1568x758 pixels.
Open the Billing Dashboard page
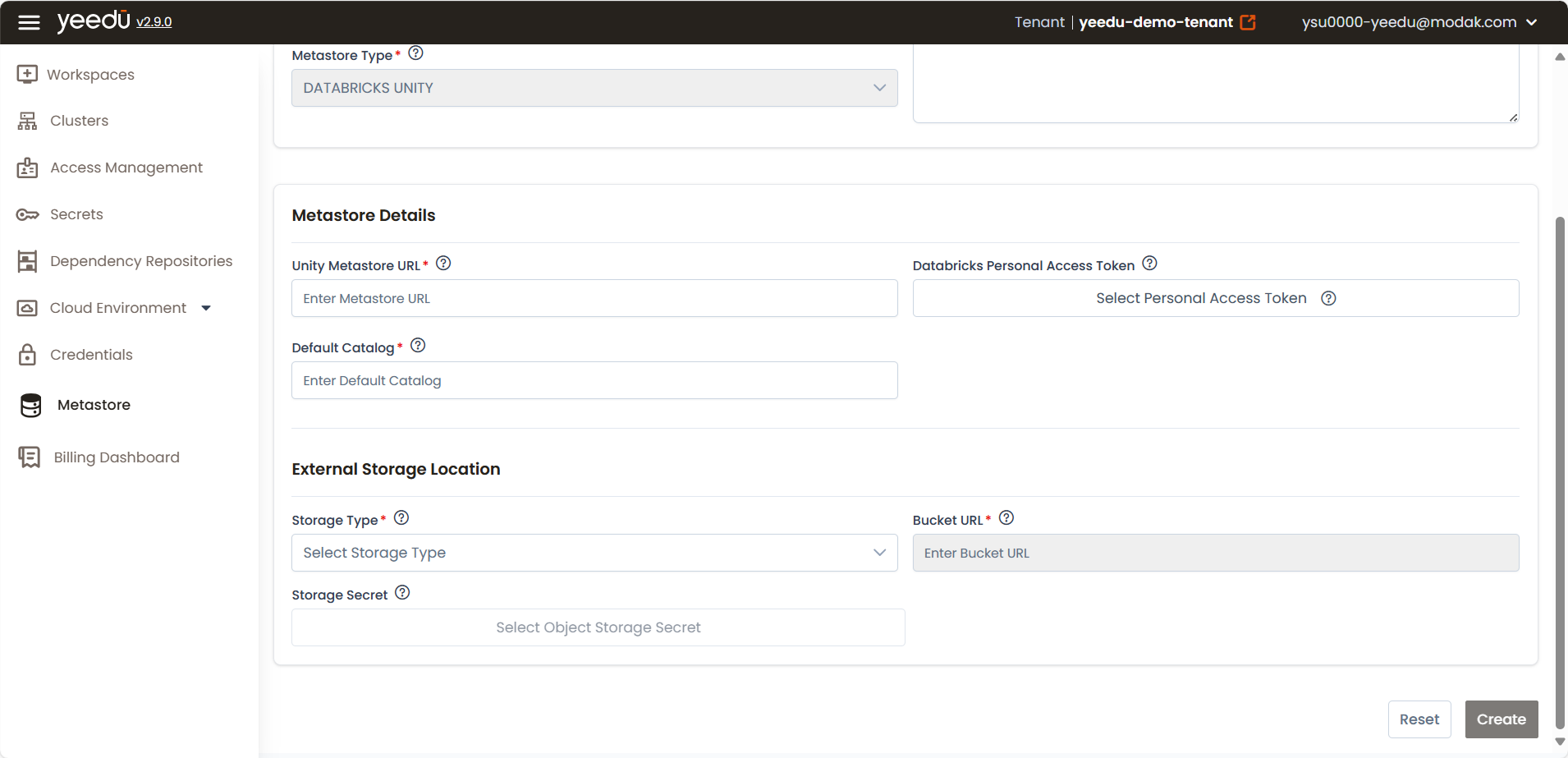116,457
